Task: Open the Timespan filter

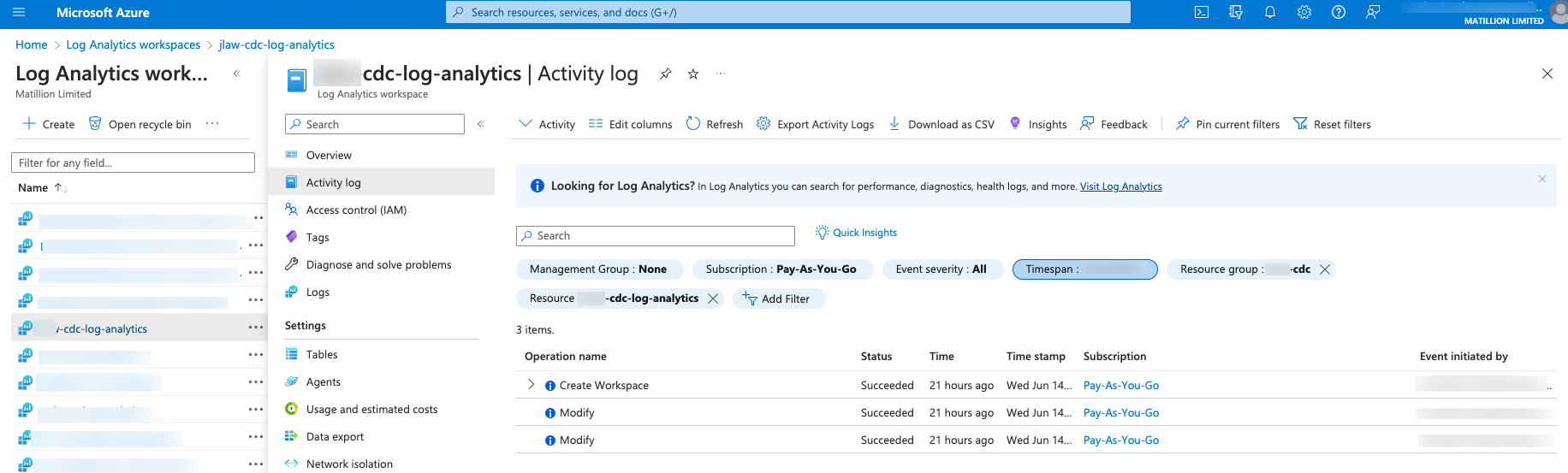Action: point(1085,269)
